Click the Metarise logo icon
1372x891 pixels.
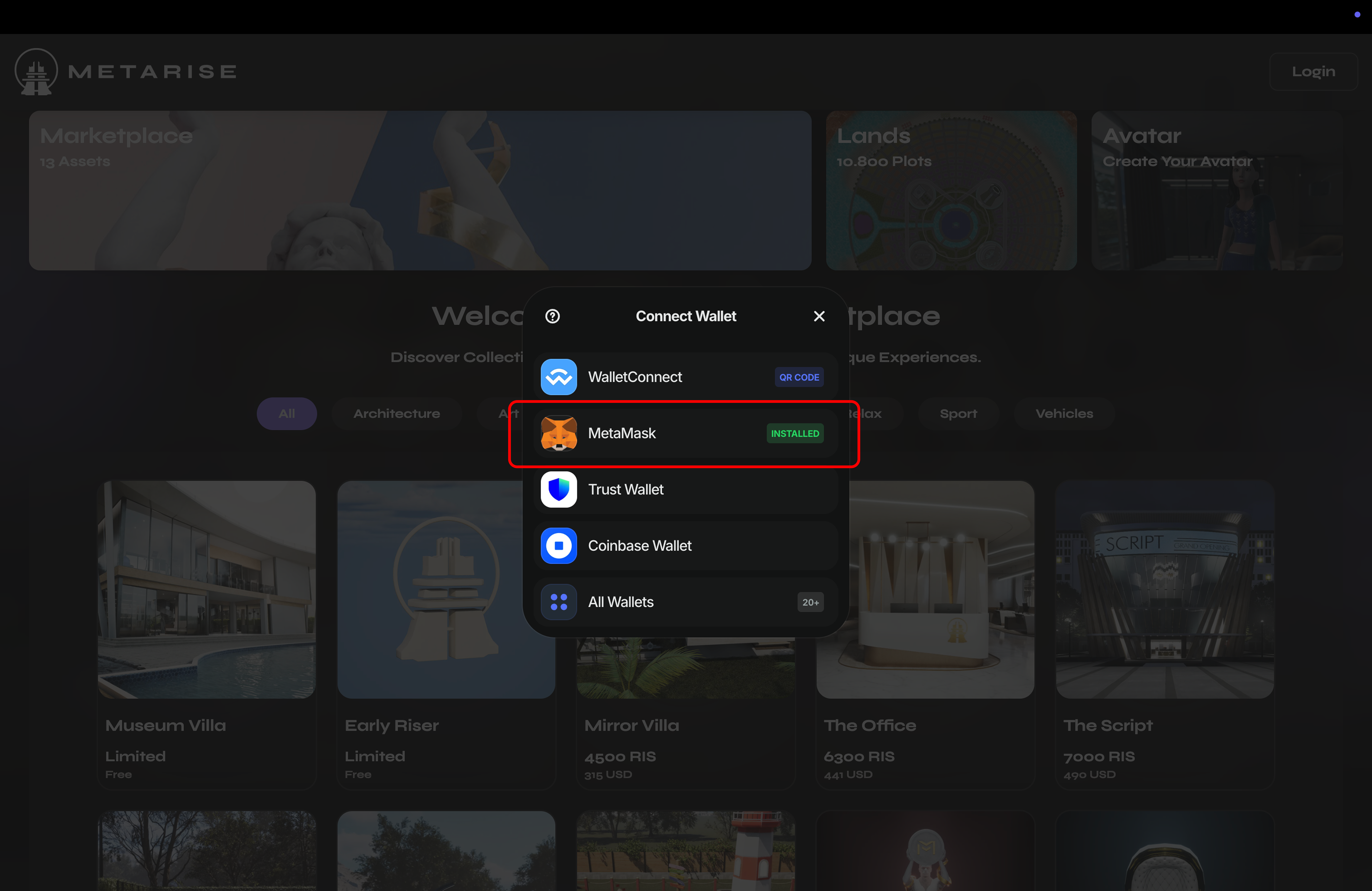(36, 71)
